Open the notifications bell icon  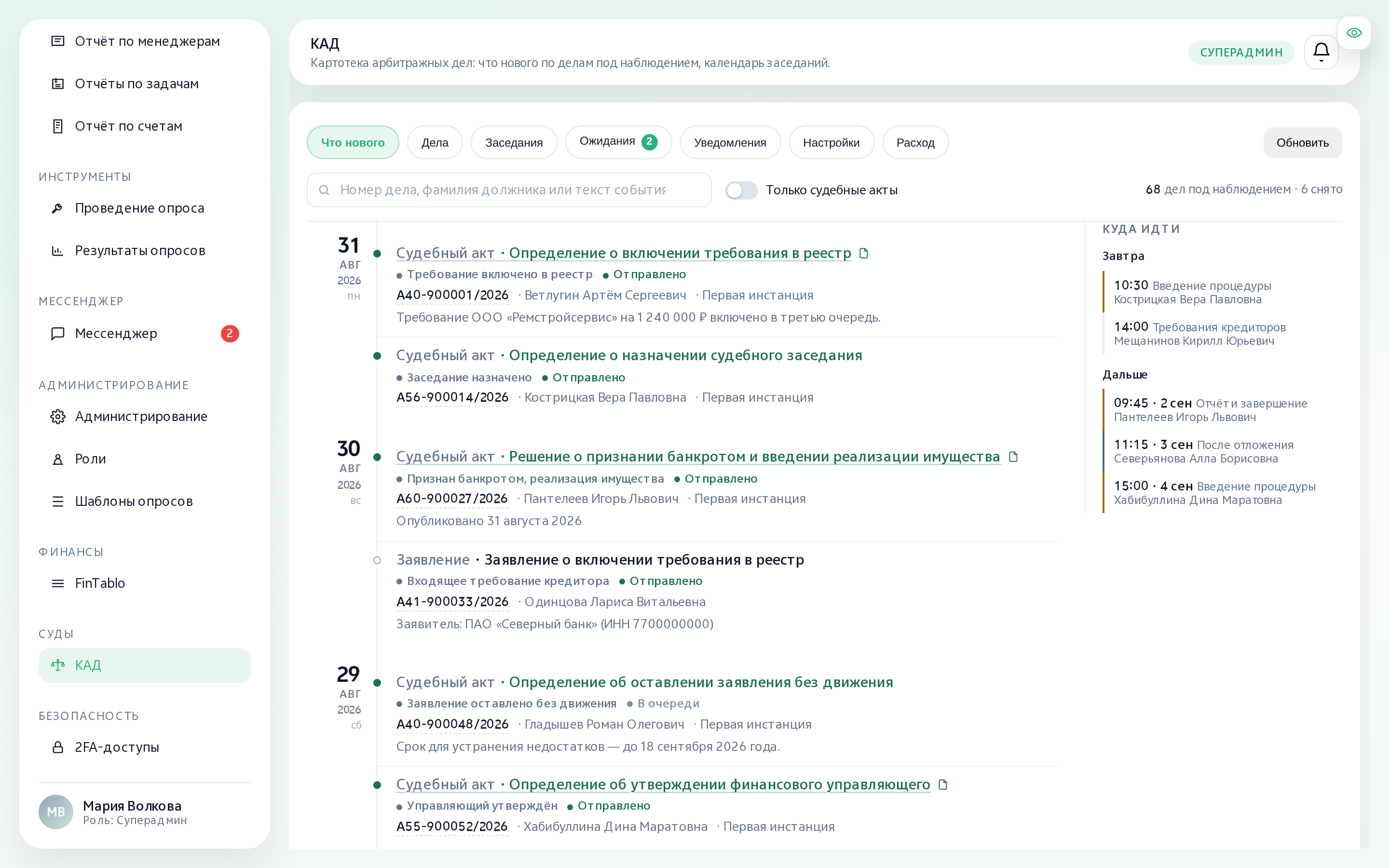(x=1321, y=52)
